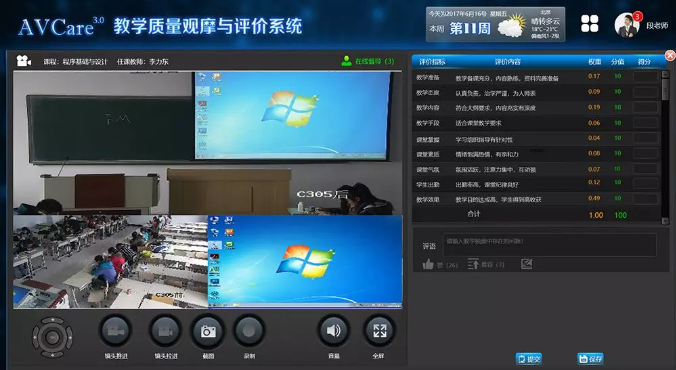The height and width of the screenshot is (370, 676).
Task: Click the 音量 speaker volume icon
Action: pyautogui.click(x=334, y=331)
